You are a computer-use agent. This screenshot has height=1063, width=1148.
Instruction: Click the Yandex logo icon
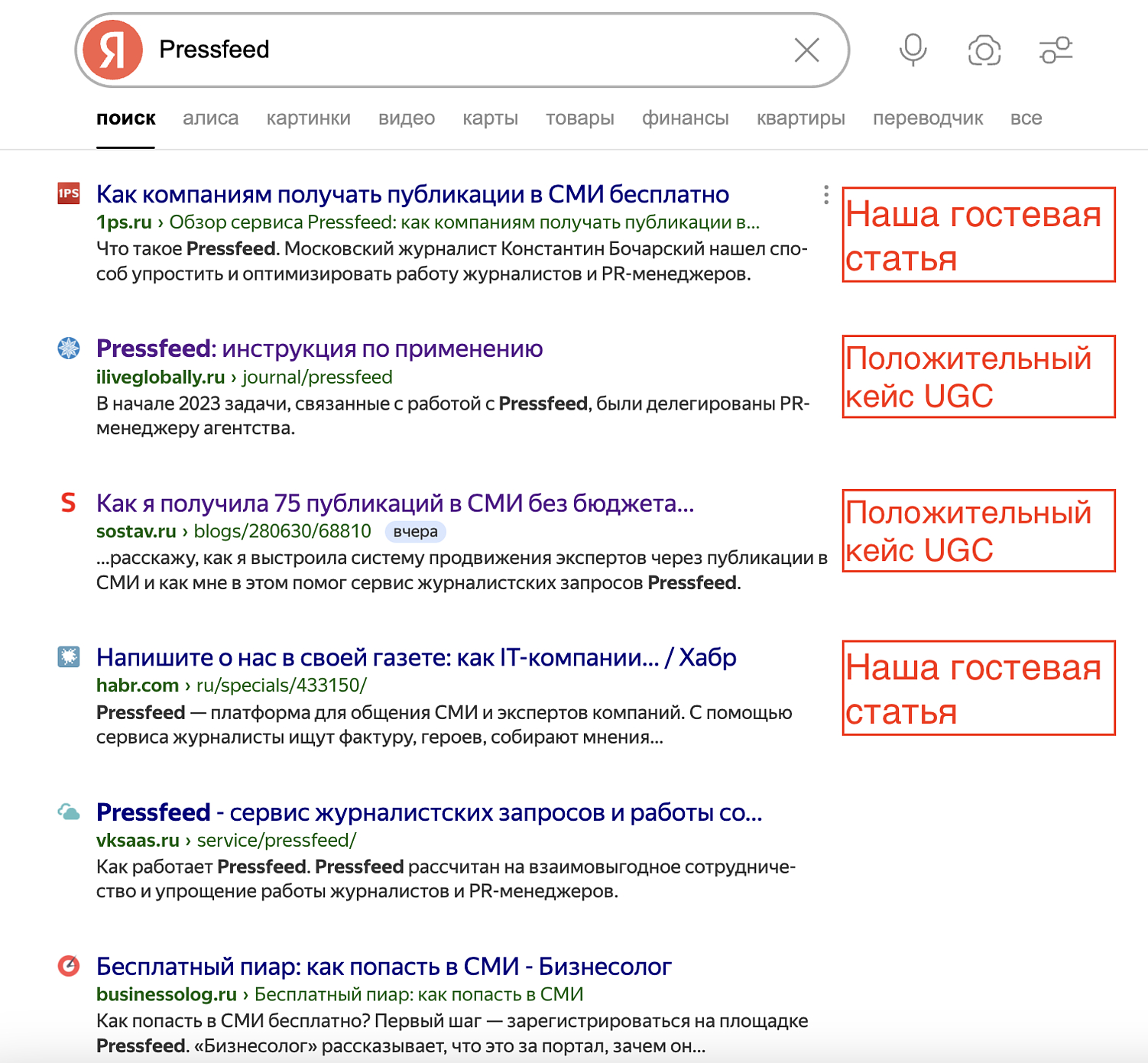tap(112, 50)
